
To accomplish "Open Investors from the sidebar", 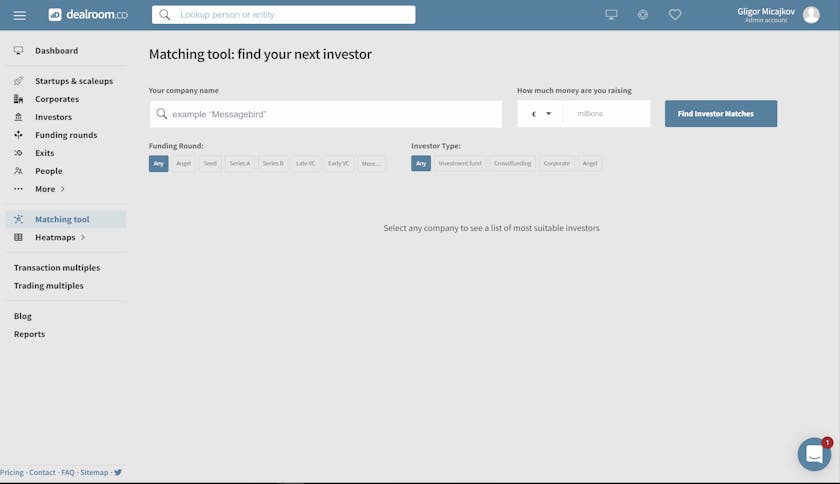I will [53, 117].
